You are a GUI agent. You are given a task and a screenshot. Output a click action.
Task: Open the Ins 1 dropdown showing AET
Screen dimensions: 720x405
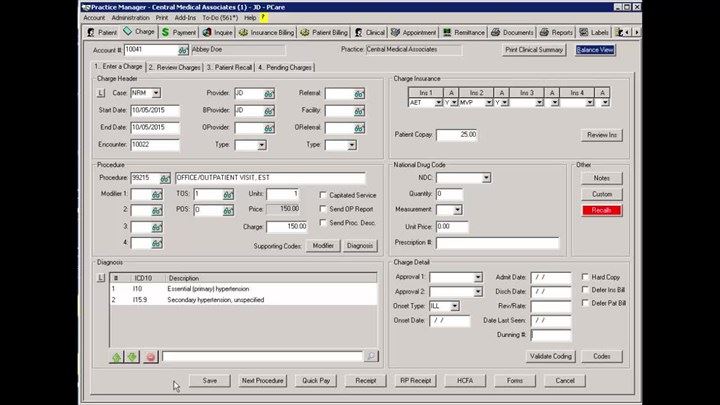tap(439, 103)
